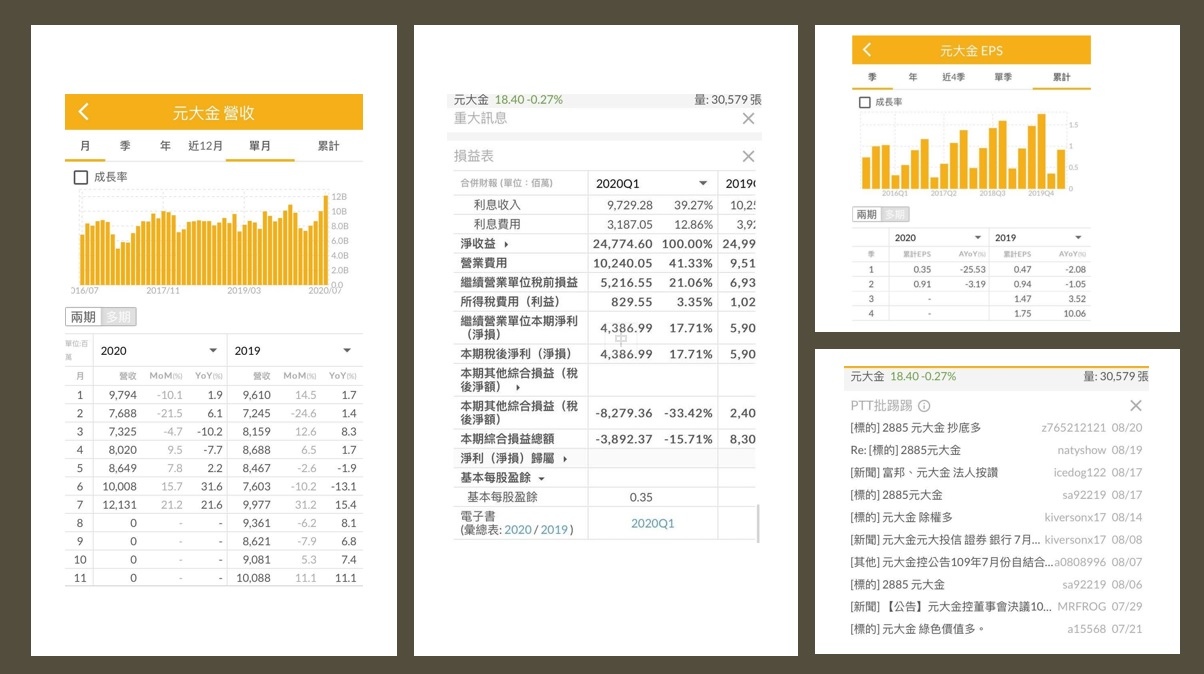Switch to the 季 tab in 營收
The height and width of the screenshot is (674, 1204).
pyautogui.click(x=125, y=146)
